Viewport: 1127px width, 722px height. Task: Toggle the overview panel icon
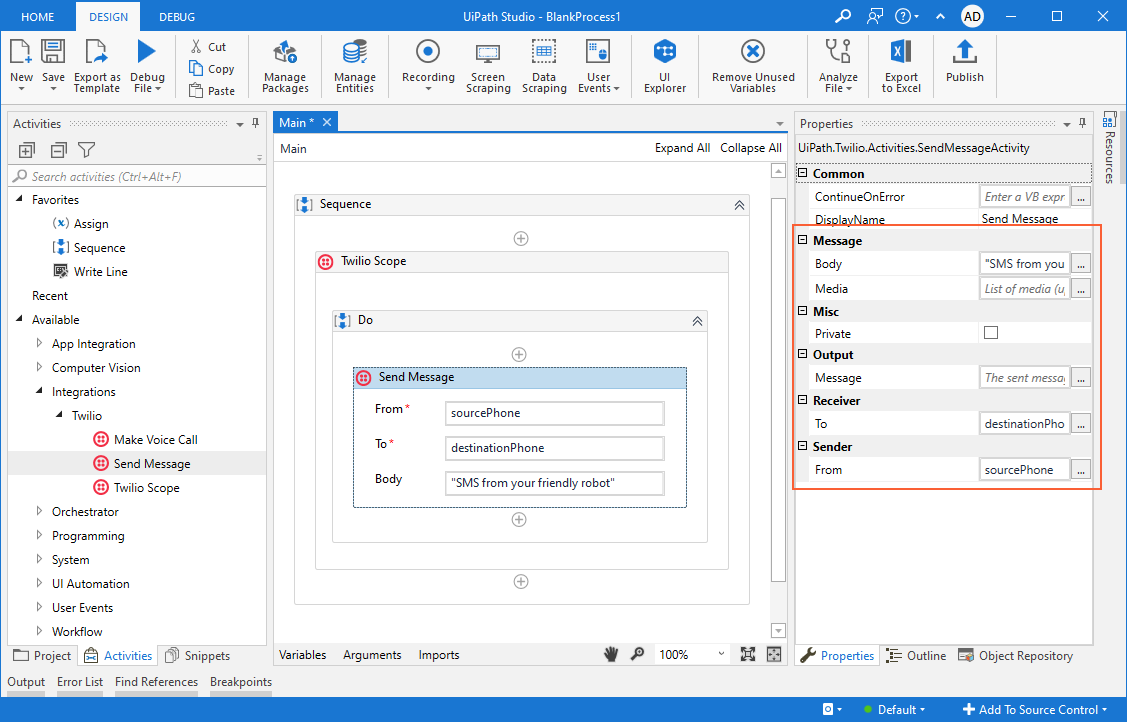click(x=773, y=654)
